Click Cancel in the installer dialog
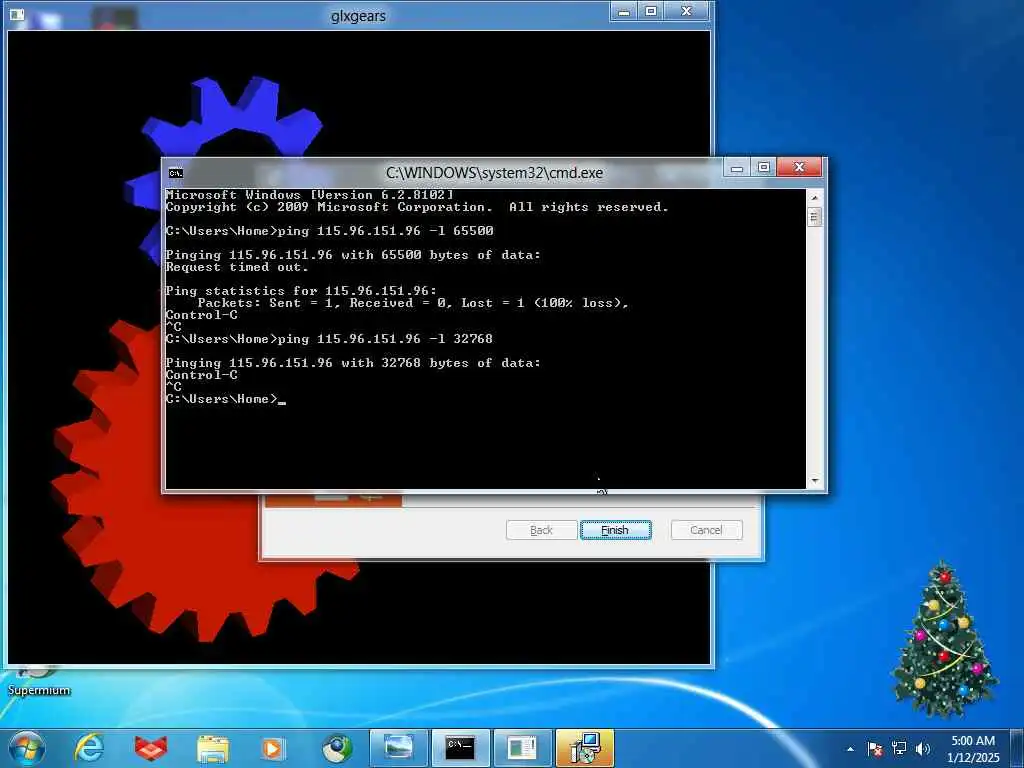This screenshot has height=768, width=1024. coord(707,530)
